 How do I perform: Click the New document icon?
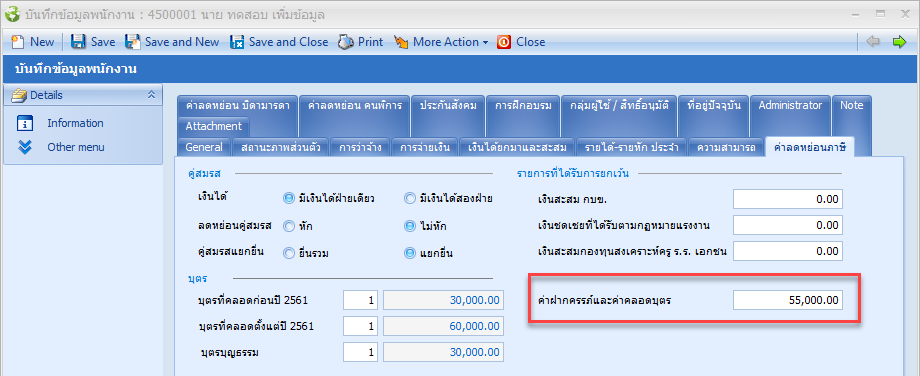[18, 42]
